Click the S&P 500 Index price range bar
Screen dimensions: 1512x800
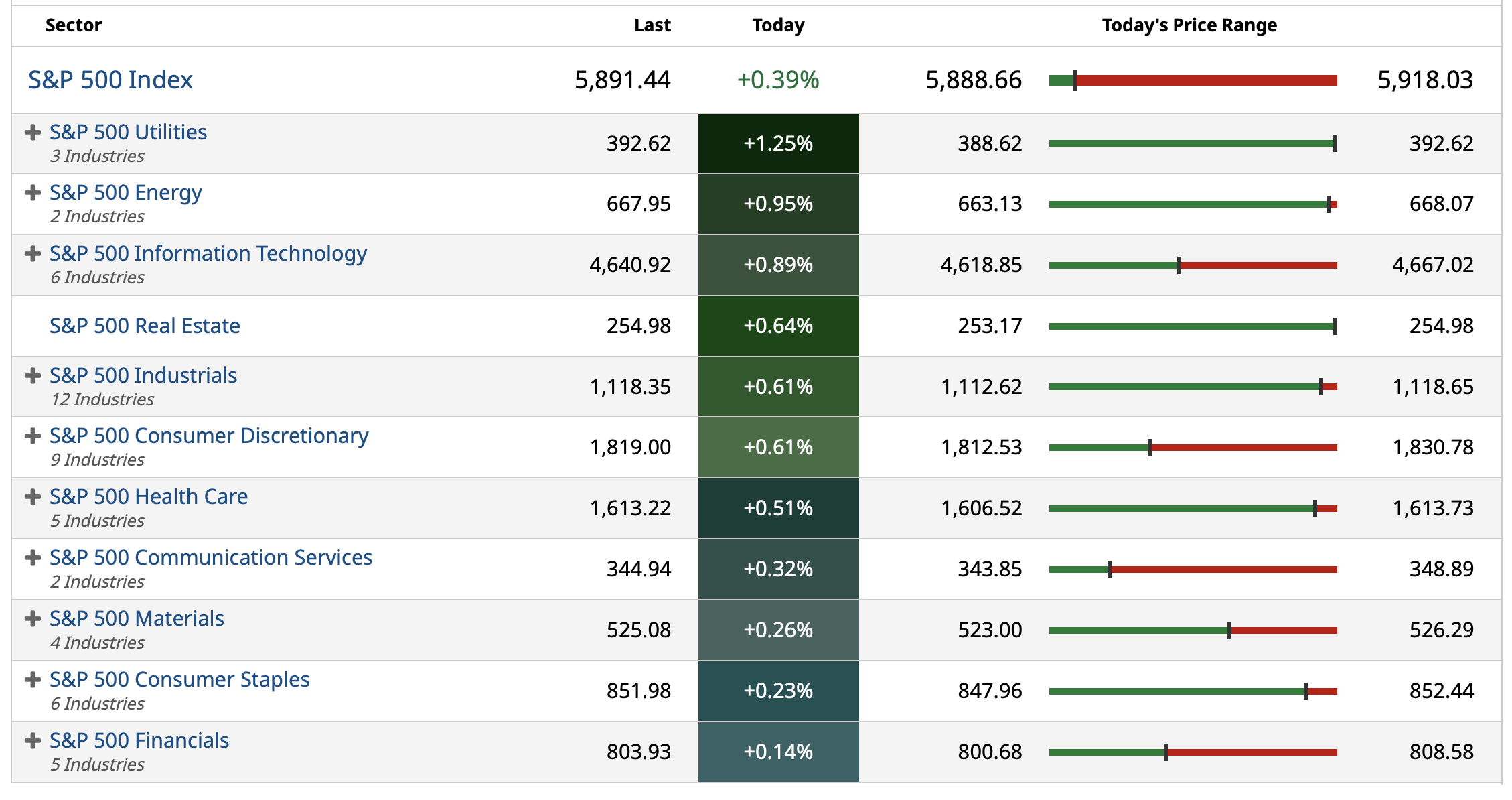[x=1193, y=81]
